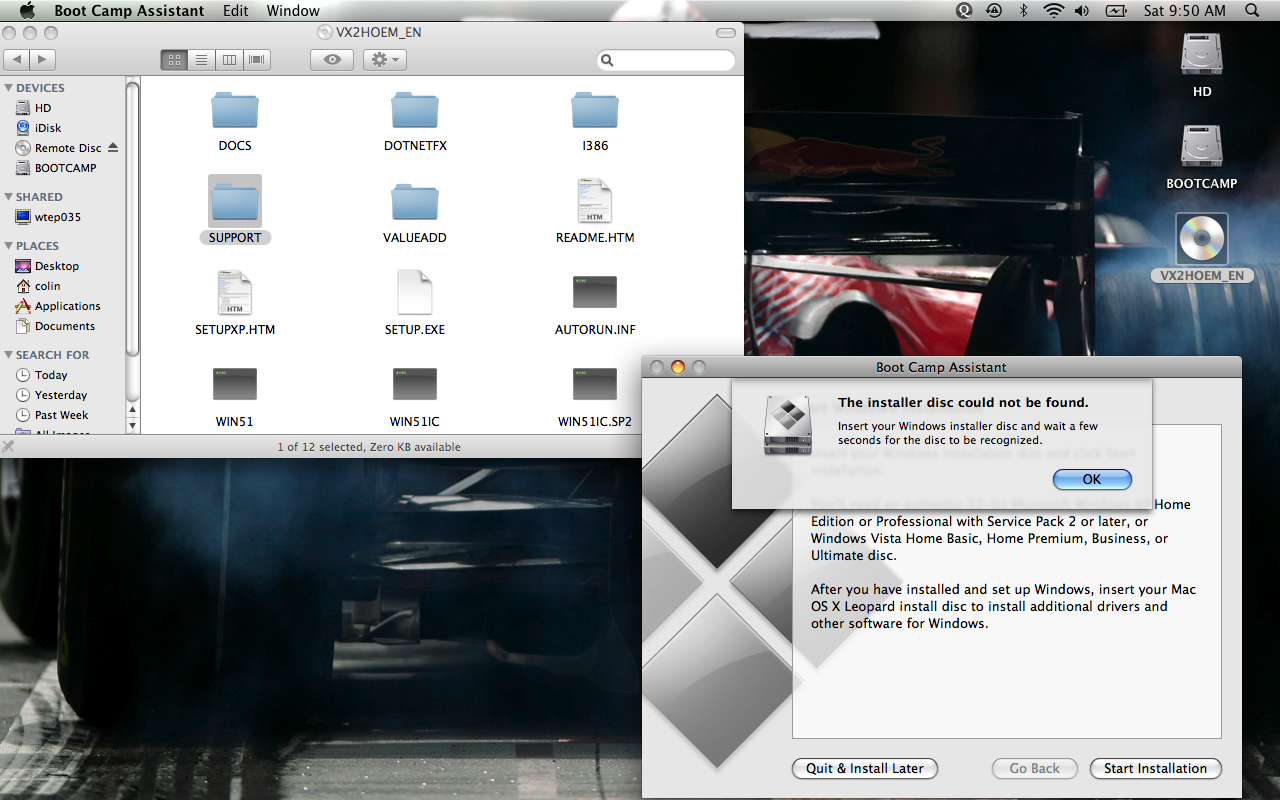The image size is (1280, 800).
Task: Select wtep035 shared computer
Action: [64, 217]
